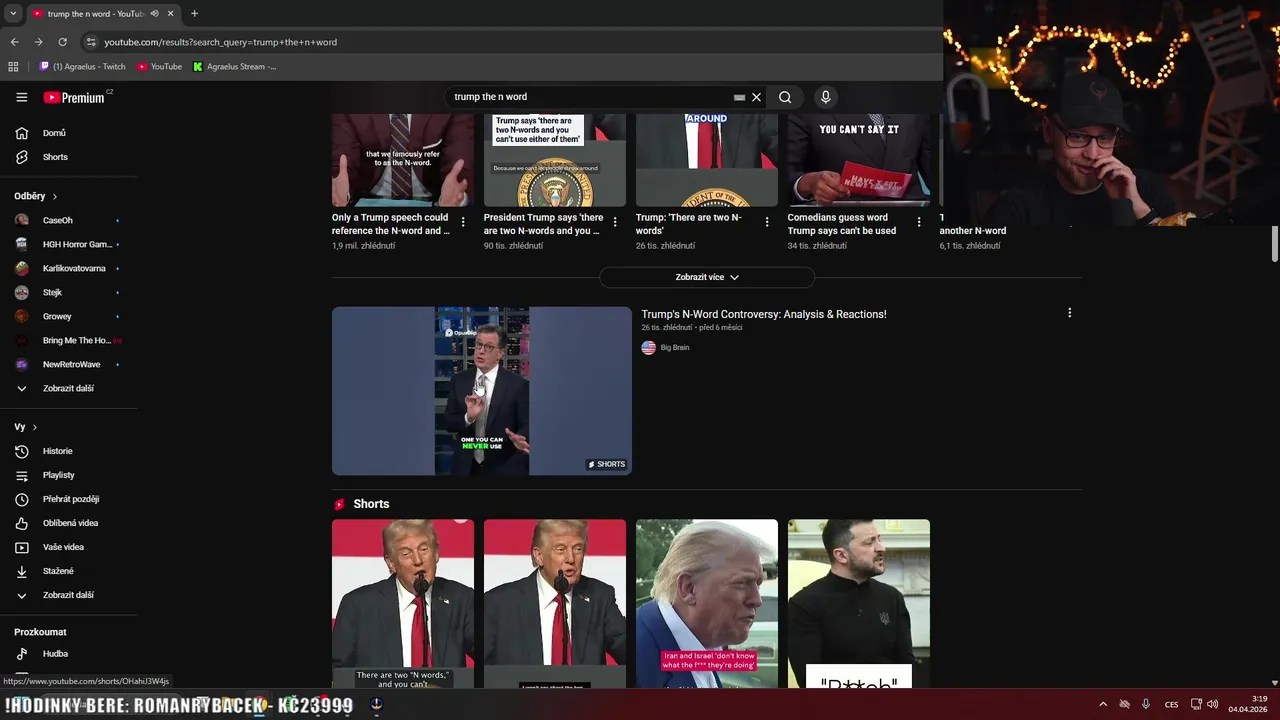Play short captioned 'There are two N words'

point(403,603)
